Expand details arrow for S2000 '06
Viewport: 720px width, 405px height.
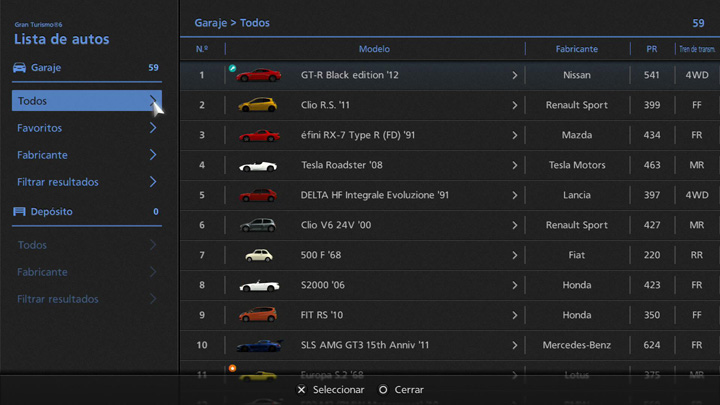click(515, 285)
